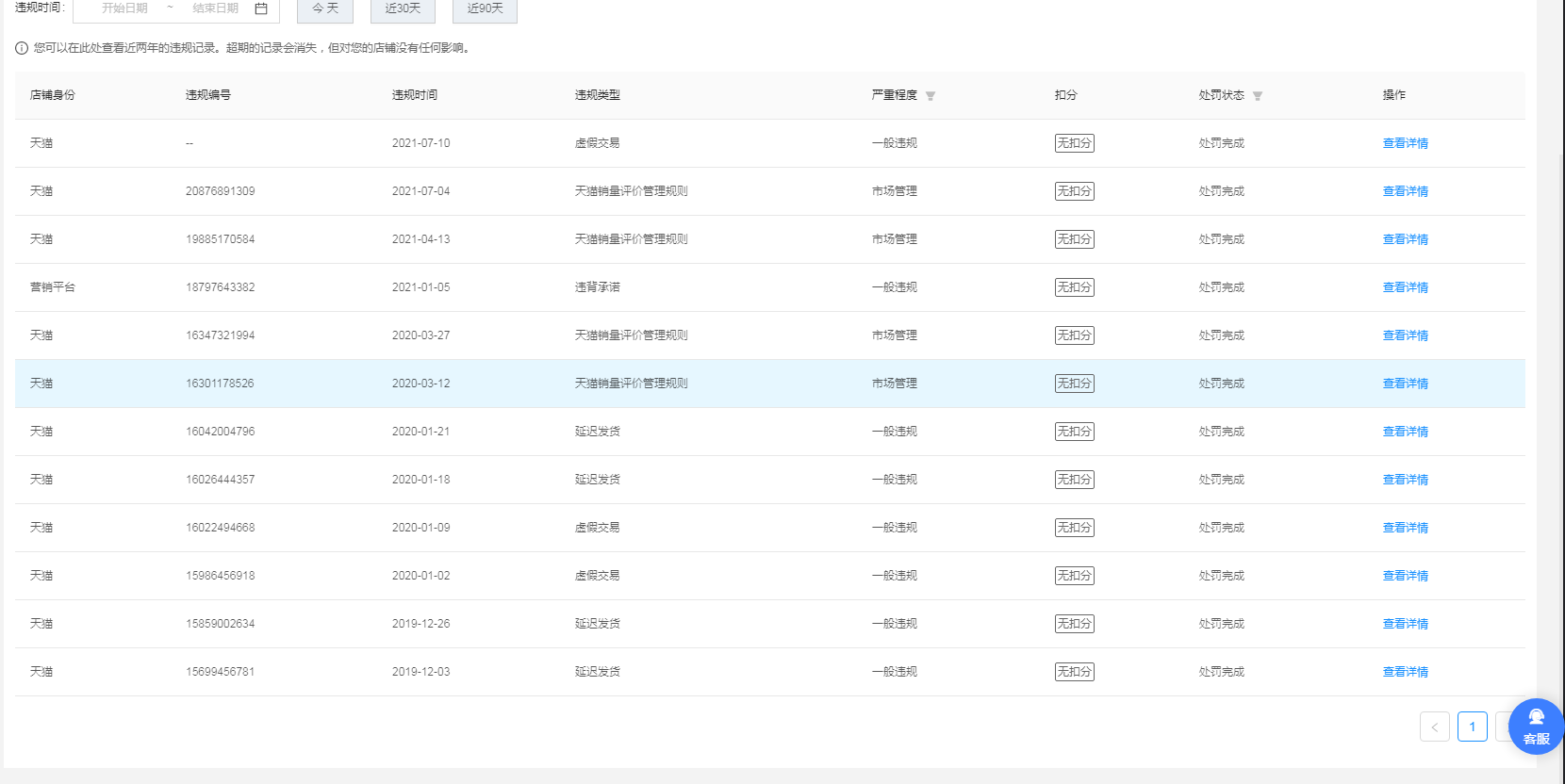
Task: Click the date 2021-07-04
Action: point(420,191)
